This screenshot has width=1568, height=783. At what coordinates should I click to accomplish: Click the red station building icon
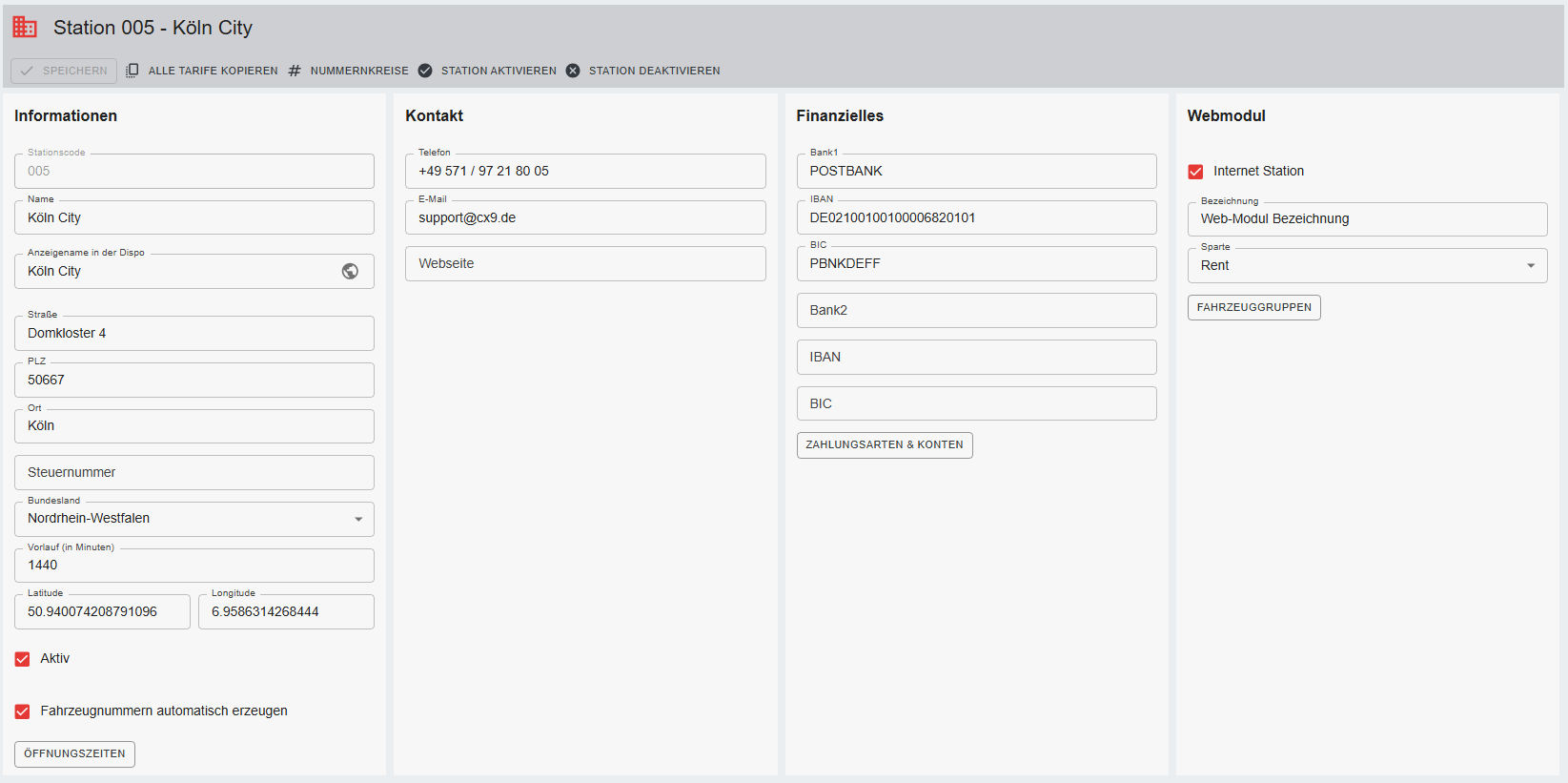pyautogui.click(x=25, y=28)
